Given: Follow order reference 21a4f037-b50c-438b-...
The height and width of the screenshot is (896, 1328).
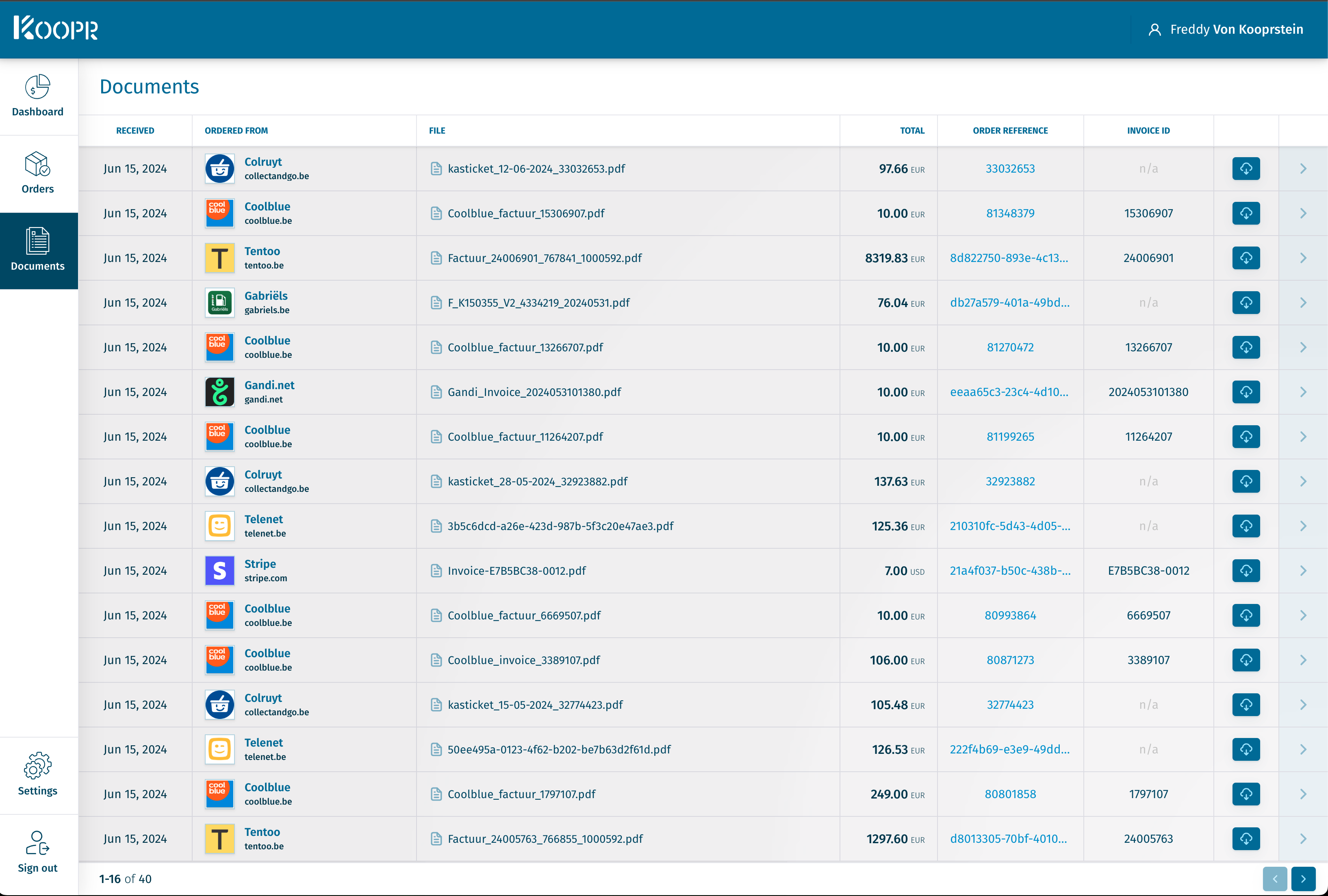Looking at the screenshot, I should click(1010, 571).
